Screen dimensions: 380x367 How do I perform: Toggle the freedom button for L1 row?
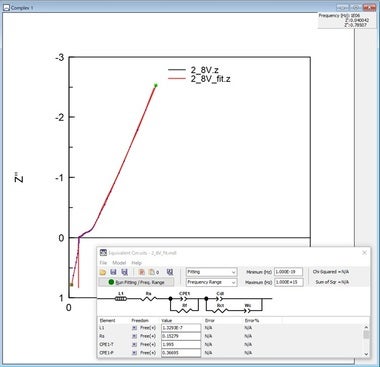[134, 328]
